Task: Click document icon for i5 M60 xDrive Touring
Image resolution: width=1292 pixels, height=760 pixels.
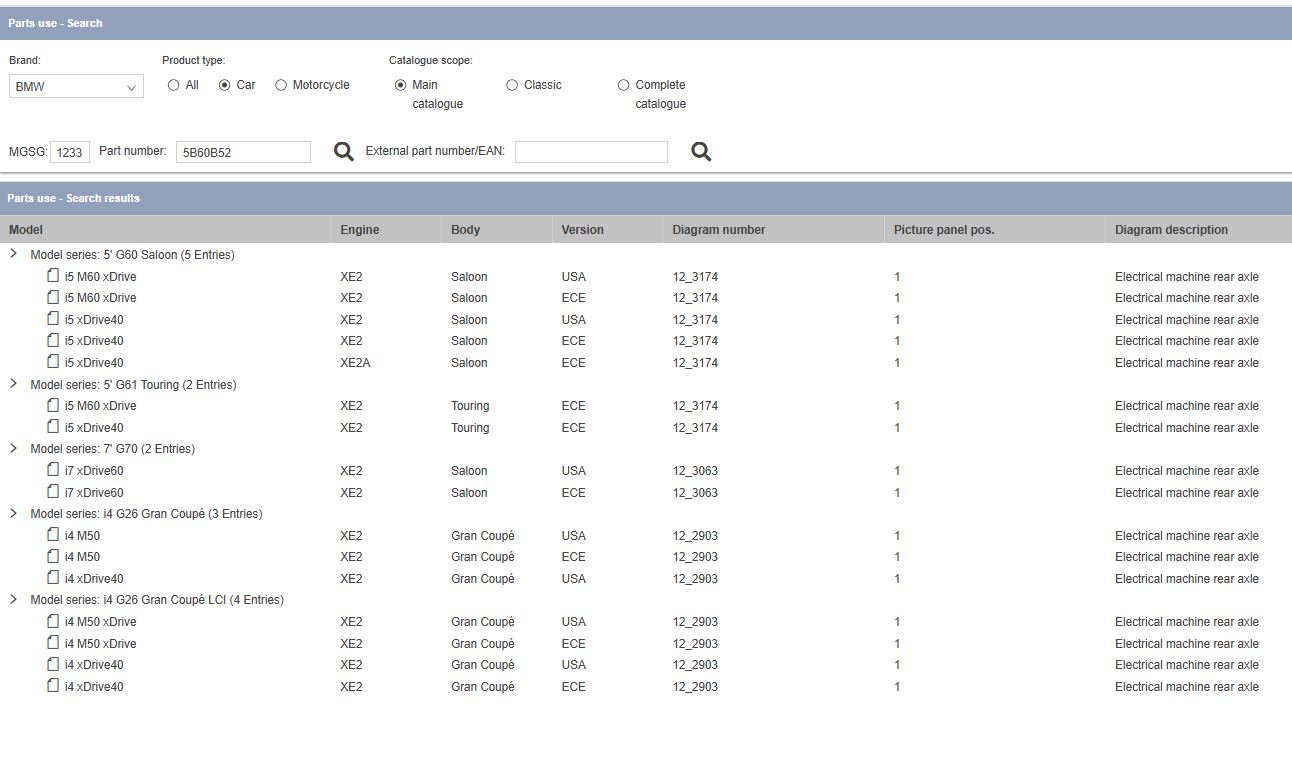Action: click(53, 405)
